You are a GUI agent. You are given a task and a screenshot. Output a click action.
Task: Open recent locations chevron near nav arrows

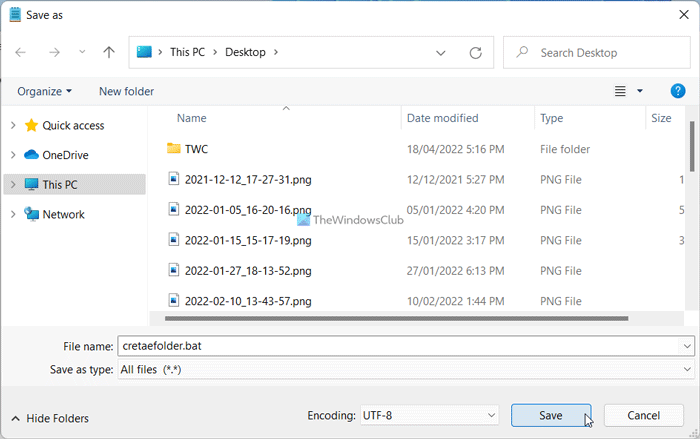(x=82, y=52)
